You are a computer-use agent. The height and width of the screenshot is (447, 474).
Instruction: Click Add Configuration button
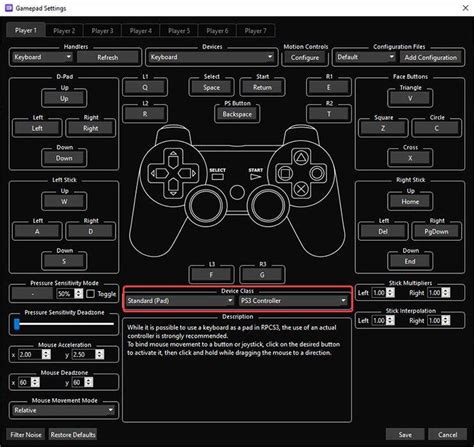coord(431,57)
